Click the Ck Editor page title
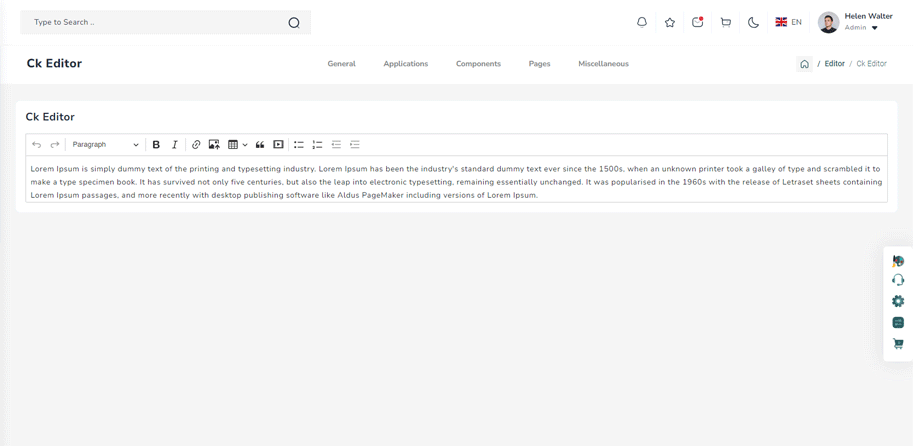The height and width of the screenshot is (446, 913). pyautogui.click(x=54, y=63)
